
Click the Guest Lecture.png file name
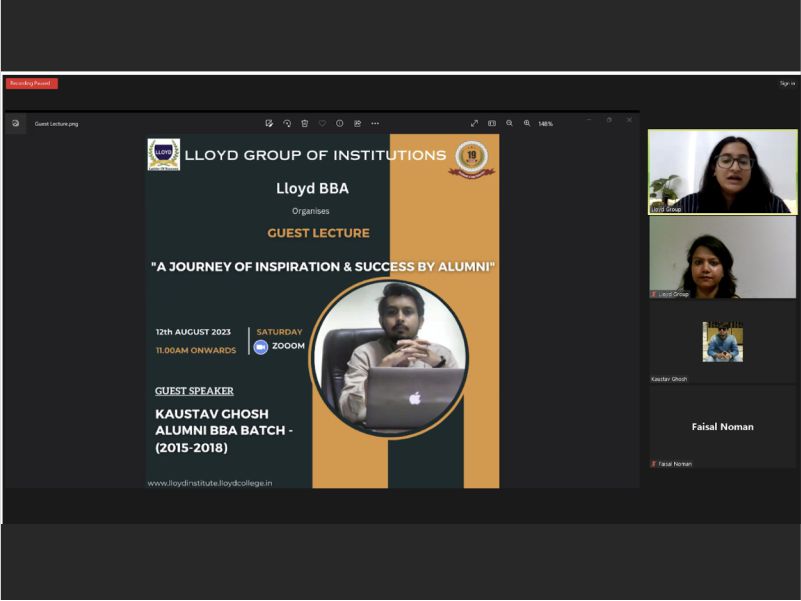point(56,124)
